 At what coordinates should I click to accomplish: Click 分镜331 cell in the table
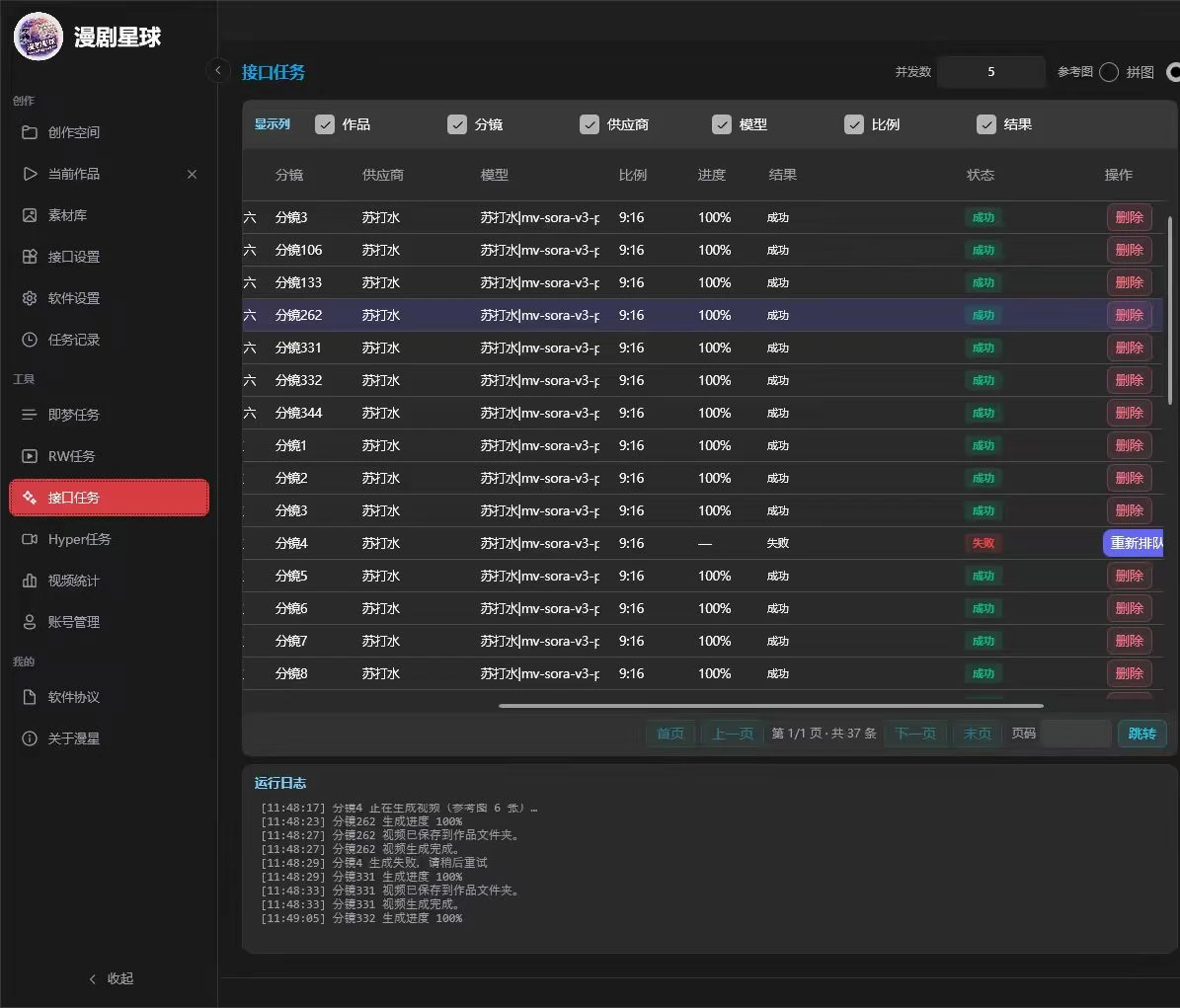pos(298,348)
